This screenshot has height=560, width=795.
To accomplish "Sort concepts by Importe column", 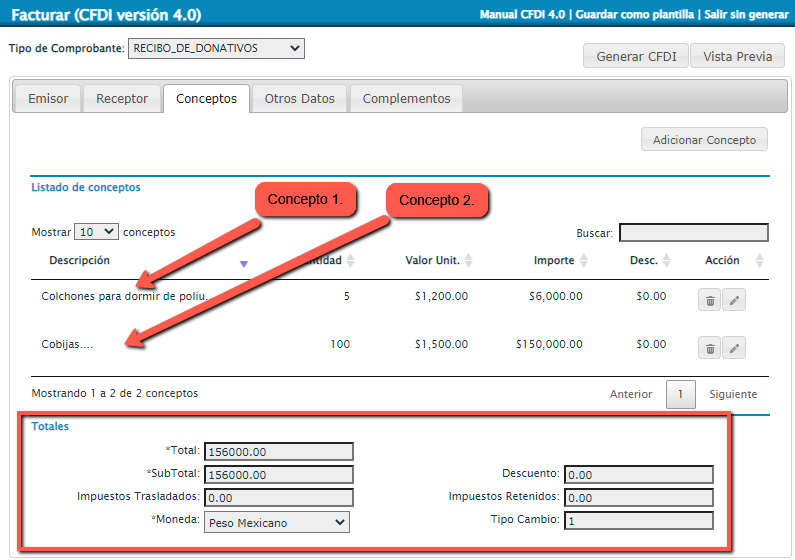I will 584,261.
